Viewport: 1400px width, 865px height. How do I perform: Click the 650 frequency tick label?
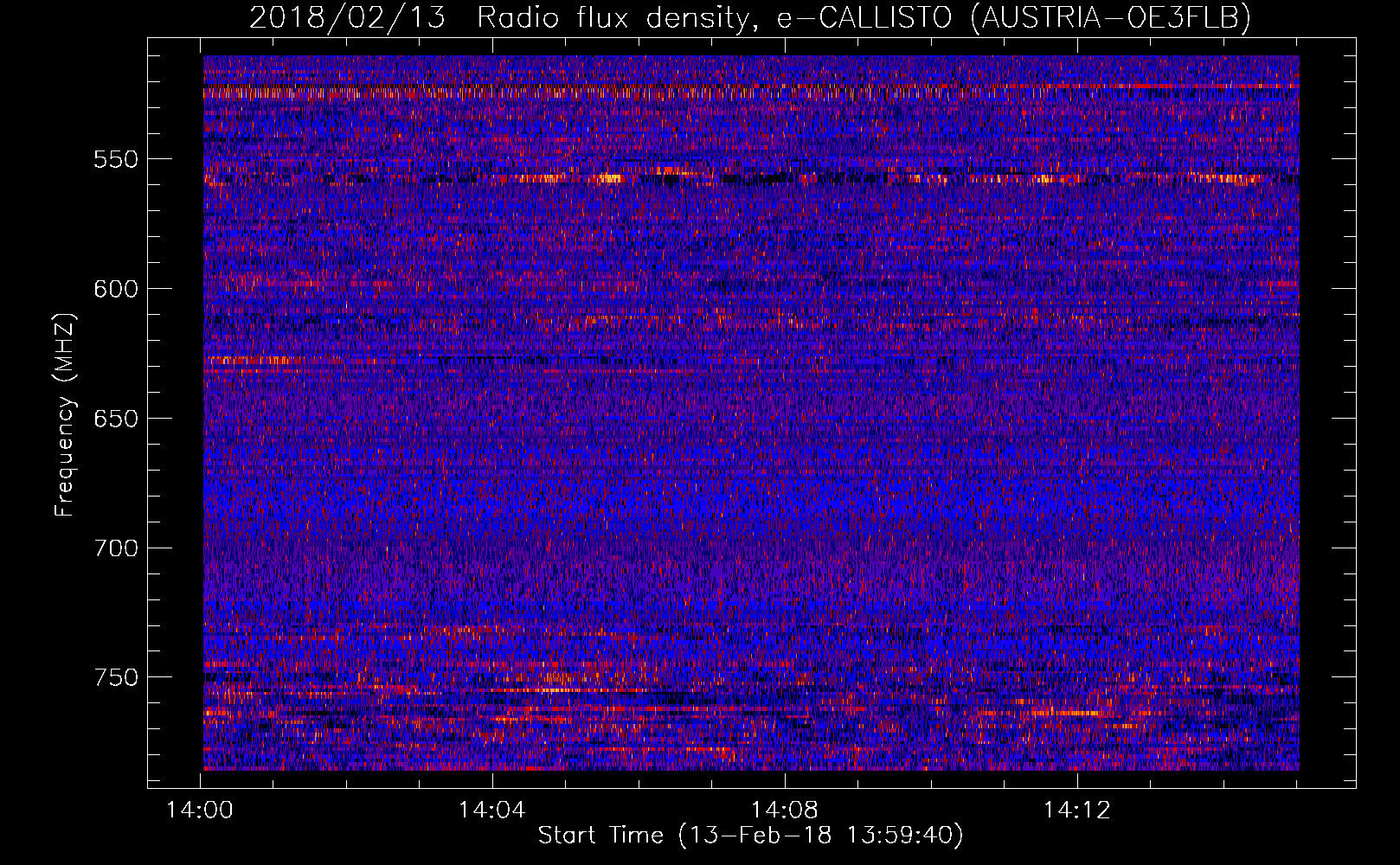[116, 419]
